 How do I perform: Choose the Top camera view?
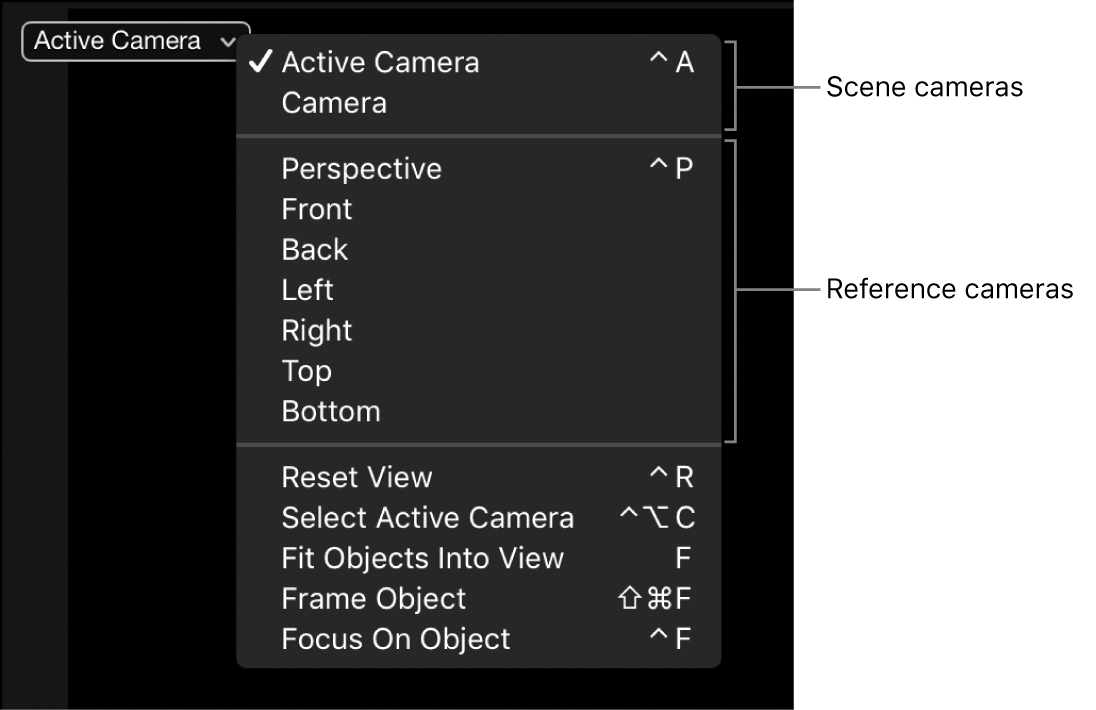click(306, 371)
